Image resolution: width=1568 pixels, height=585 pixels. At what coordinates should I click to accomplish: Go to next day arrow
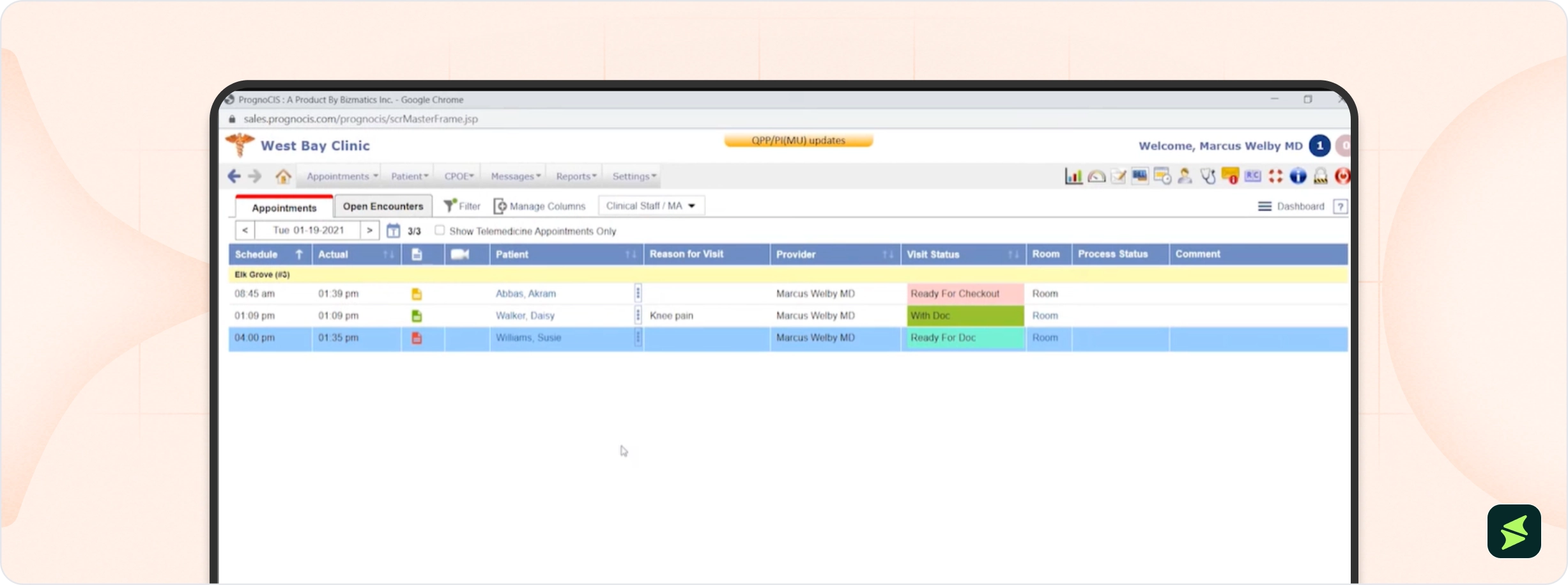(369, 230)
